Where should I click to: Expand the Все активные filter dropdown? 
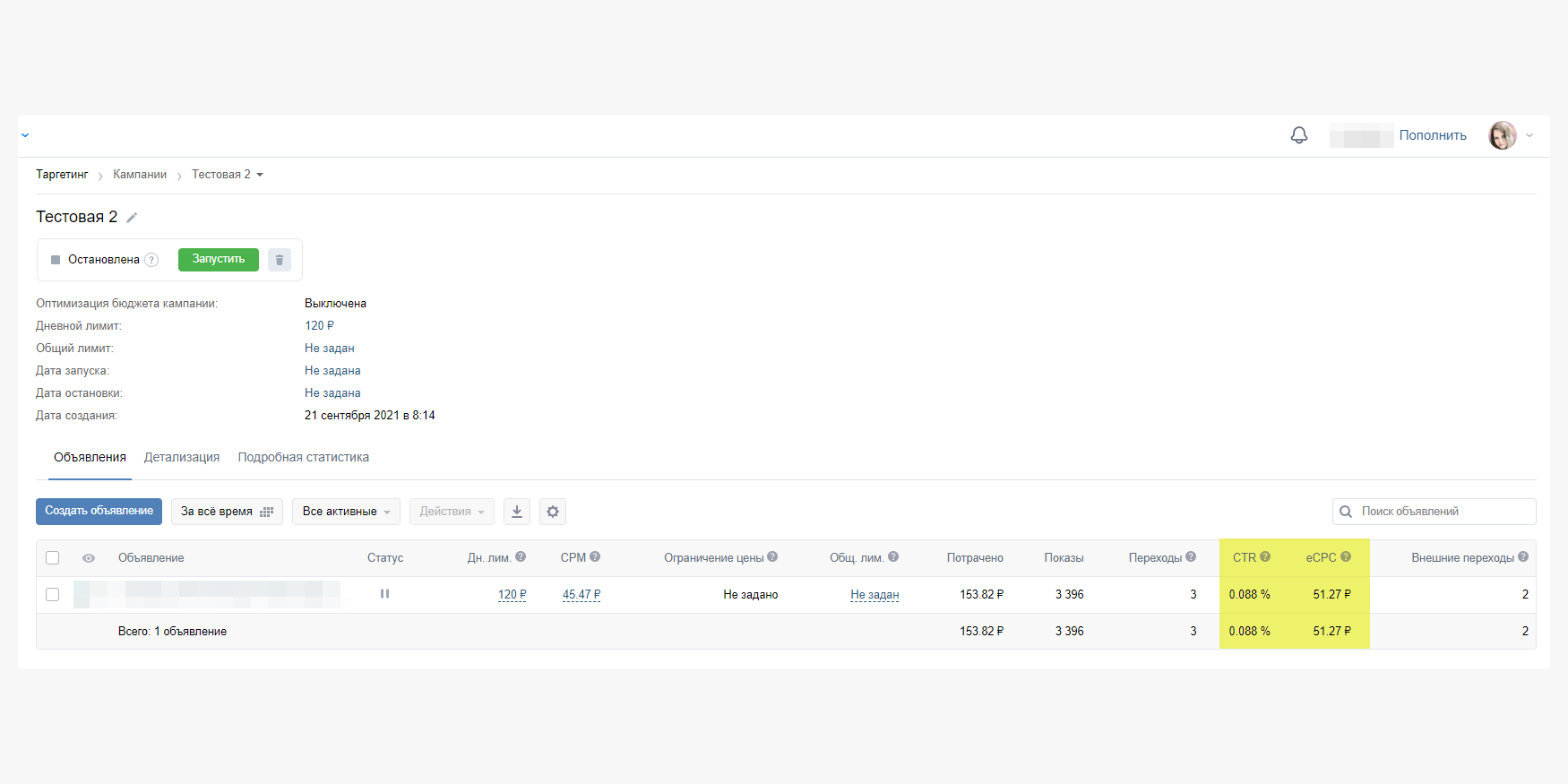coord(346,512)
